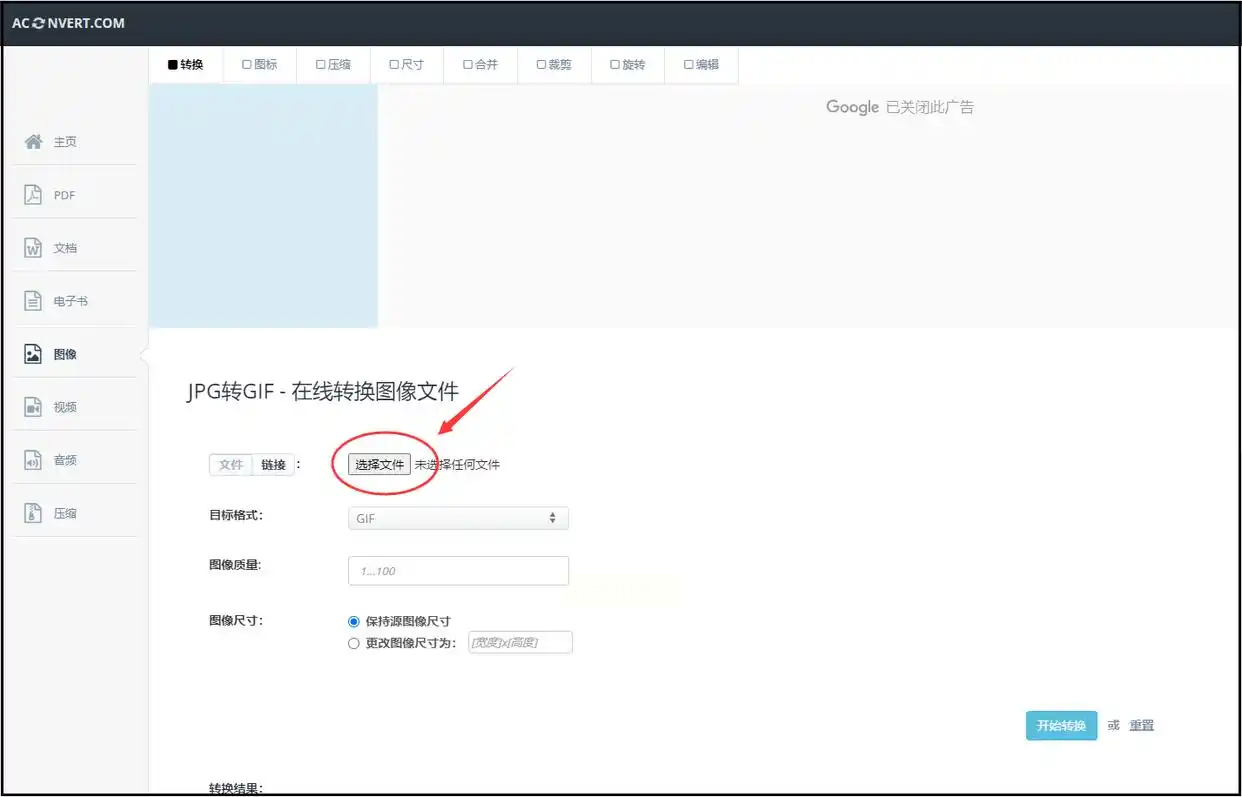1242x797 pixels.
Task: Select 音频 text in the sidebar
Action: click(65, 460)
